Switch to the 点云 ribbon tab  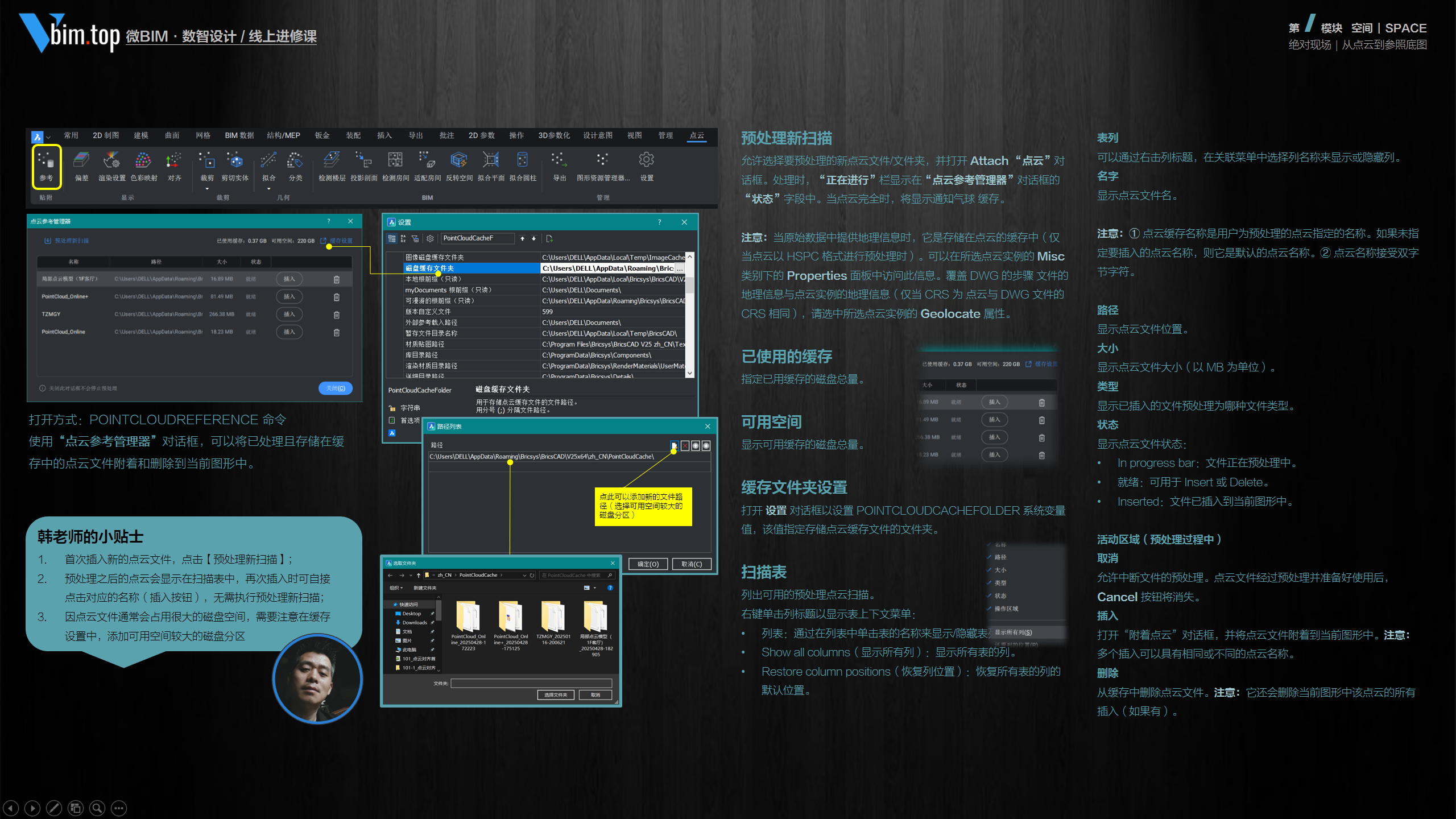697,135
